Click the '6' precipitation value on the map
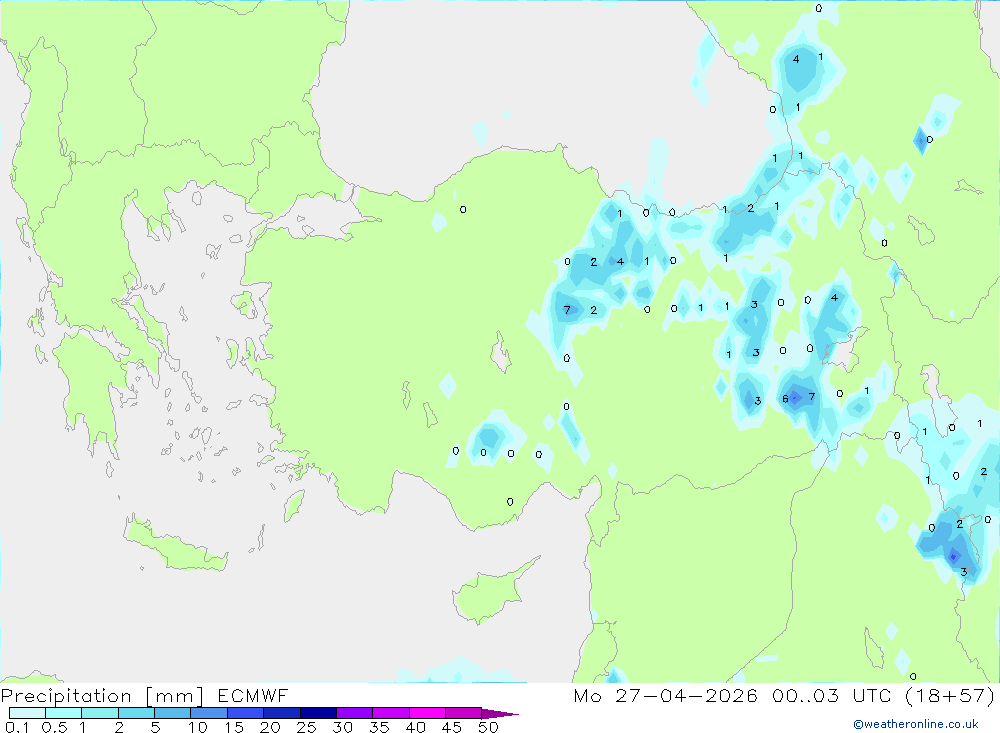This screenshot has width=1000, height=733. 786,399
